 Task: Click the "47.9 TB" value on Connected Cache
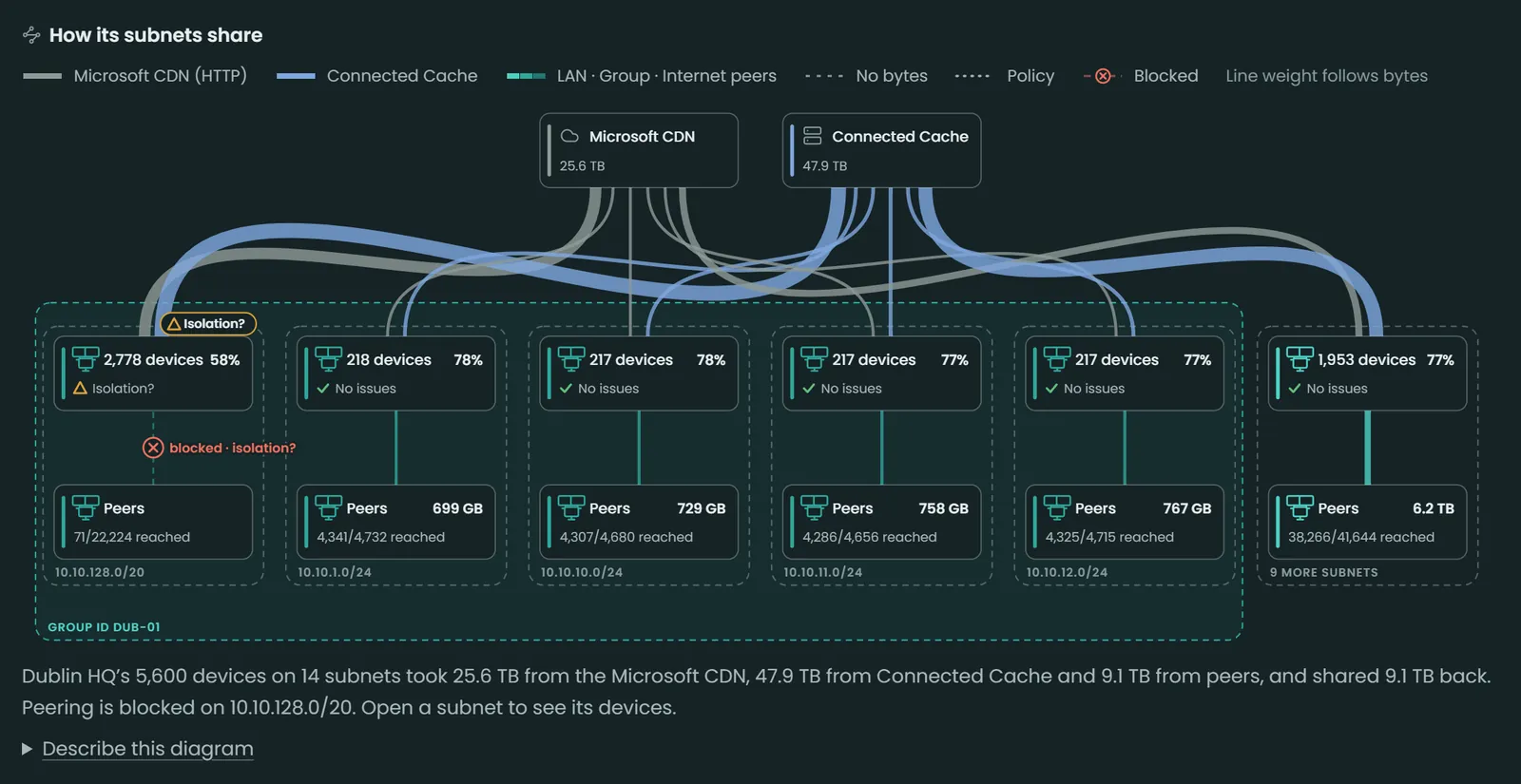825,165
